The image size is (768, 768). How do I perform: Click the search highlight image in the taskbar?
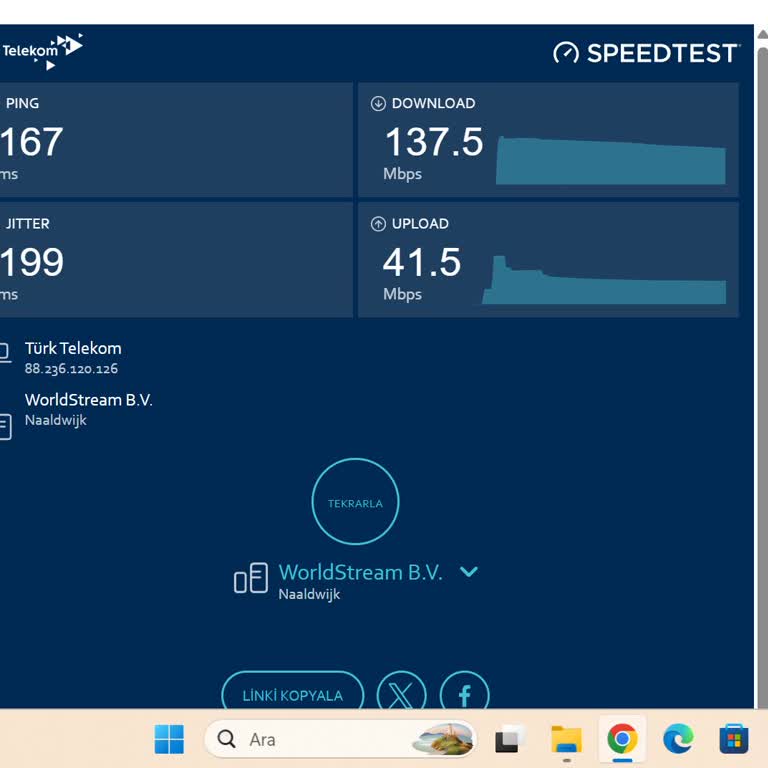(x=444, y=739)
